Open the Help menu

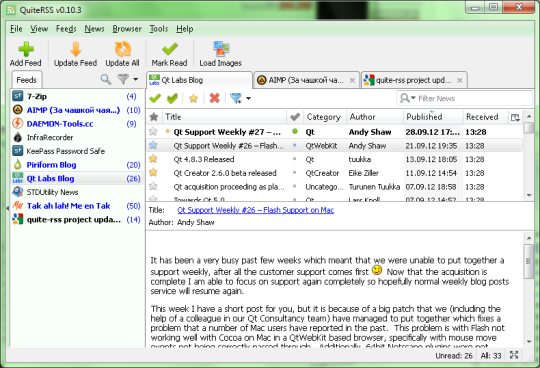[185, 29]
